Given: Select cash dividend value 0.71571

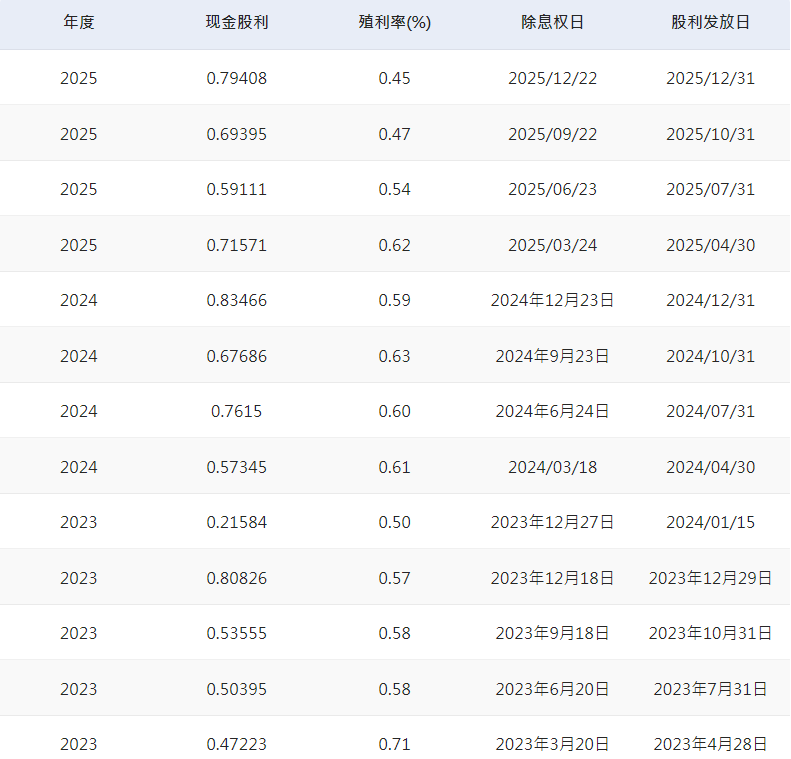Looking at the screenshot, I should coord(237,245).
